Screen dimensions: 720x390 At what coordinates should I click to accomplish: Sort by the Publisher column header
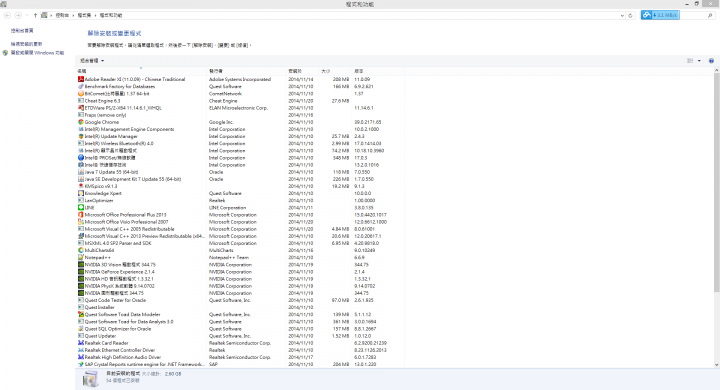tap(247, 71)
